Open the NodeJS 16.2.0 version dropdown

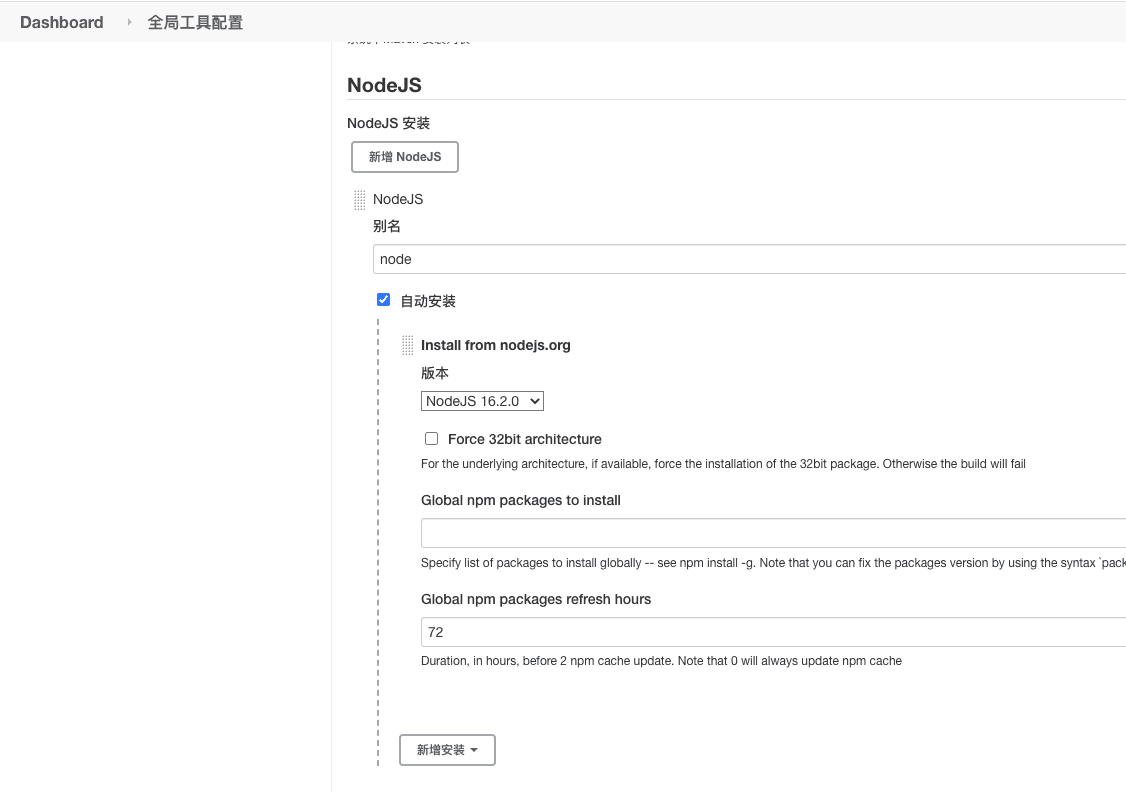[483, 401]
